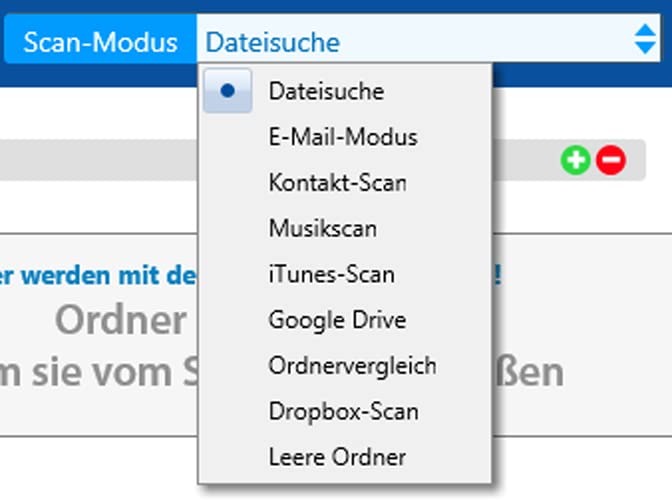
Task: Click the large gray Ordner drop-area text
Action: [120, 321]
